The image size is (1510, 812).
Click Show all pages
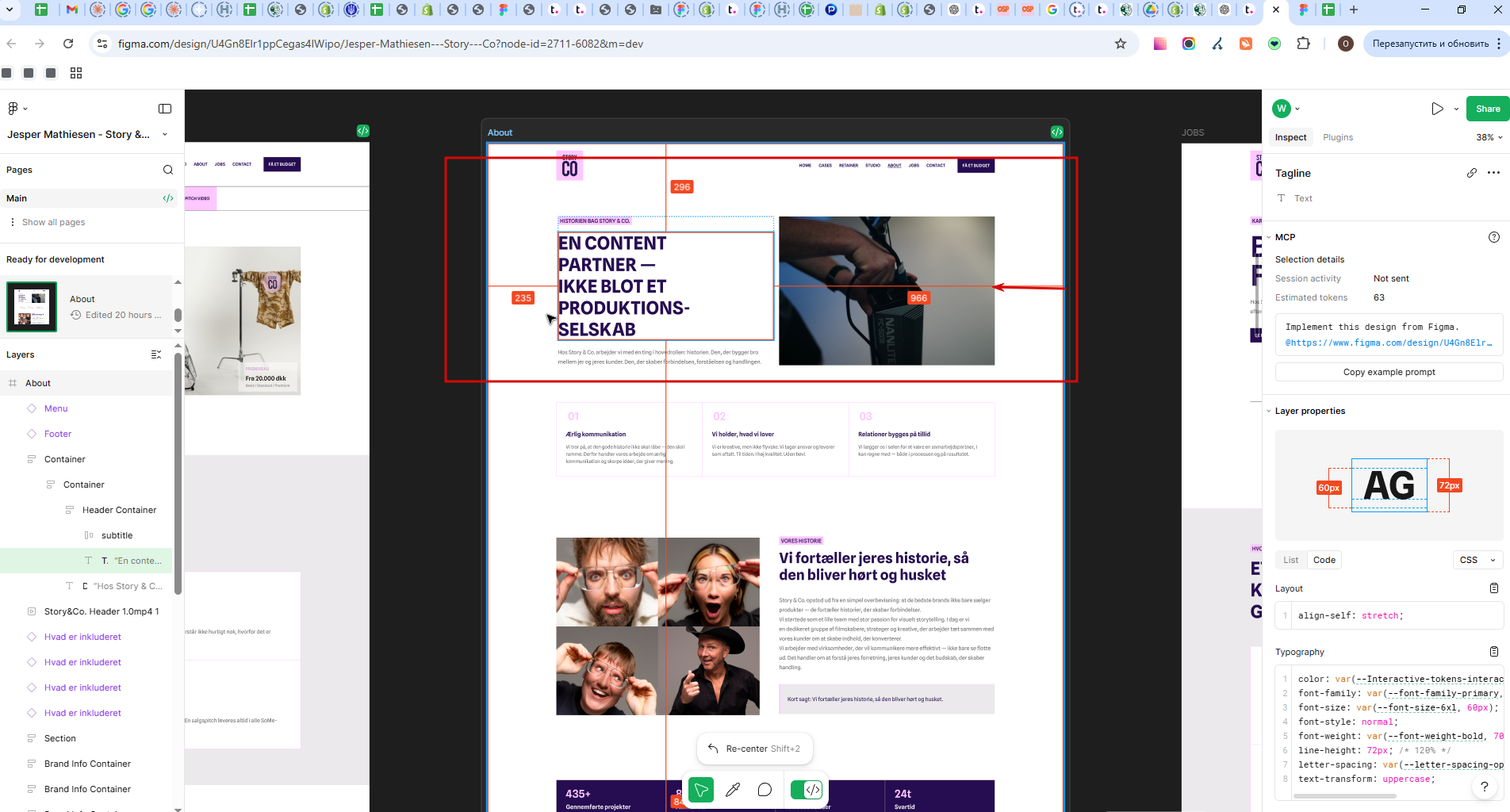point(53,222)
